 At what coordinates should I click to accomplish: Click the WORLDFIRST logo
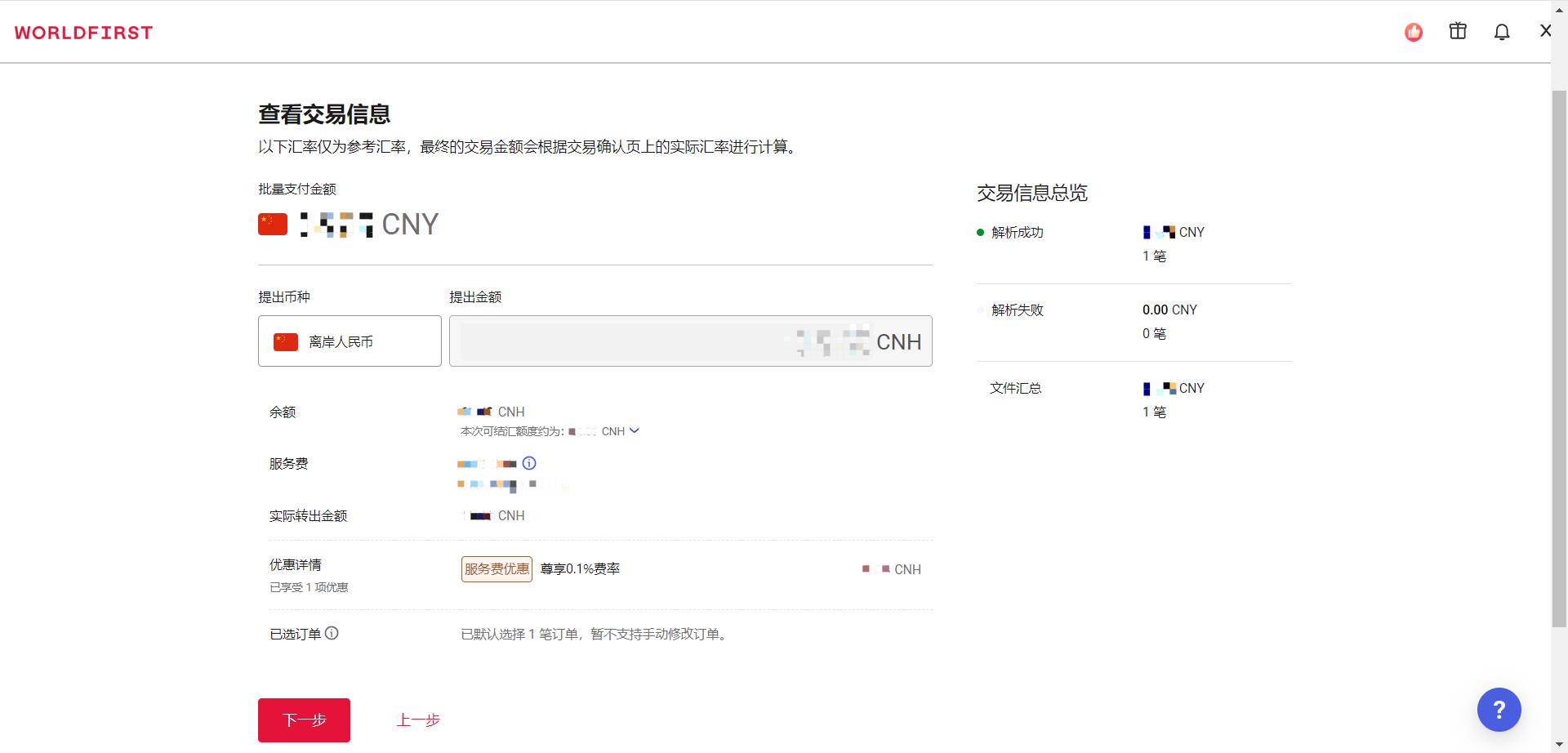(82, 33)
